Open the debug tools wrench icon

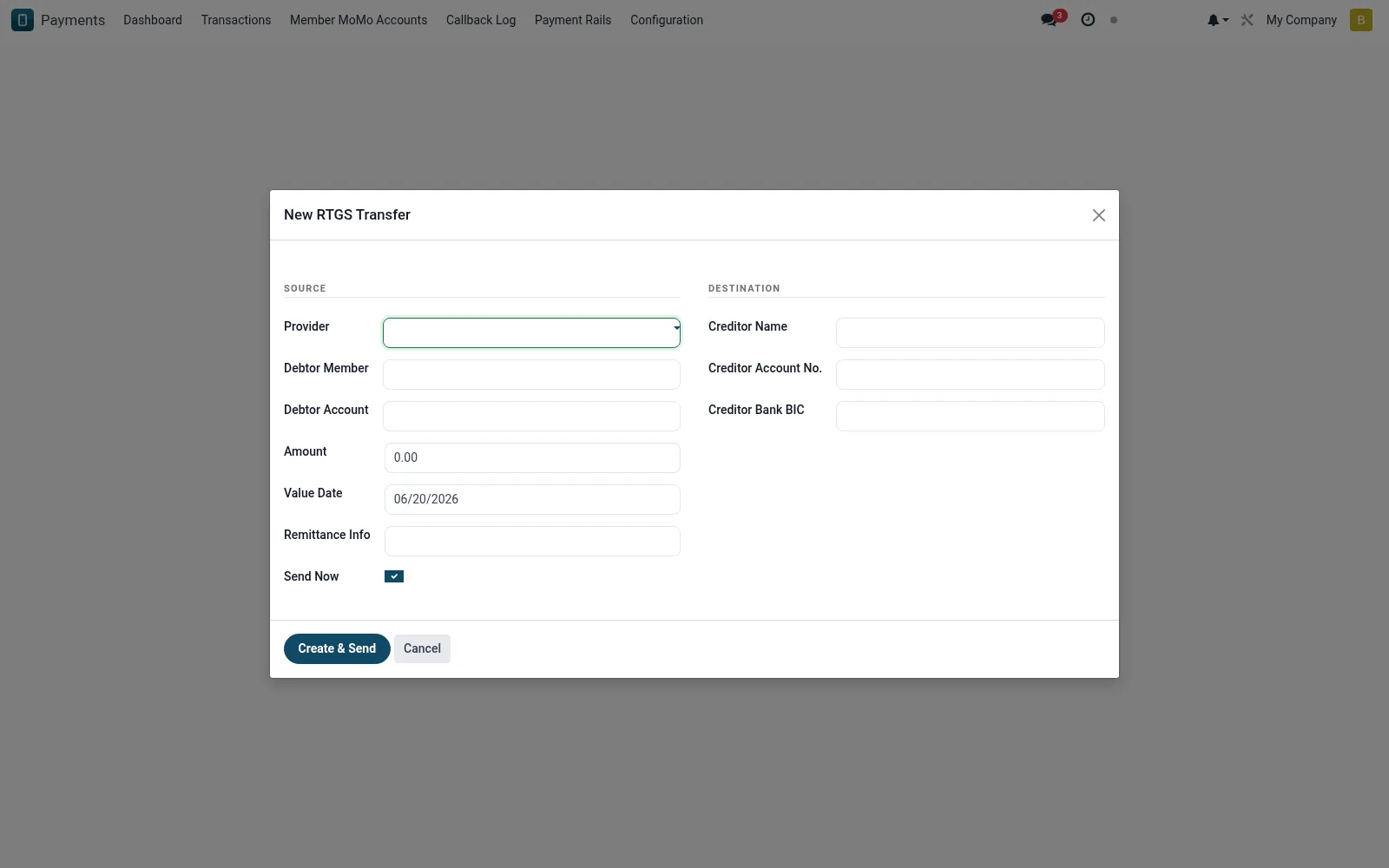point(1247,20)
